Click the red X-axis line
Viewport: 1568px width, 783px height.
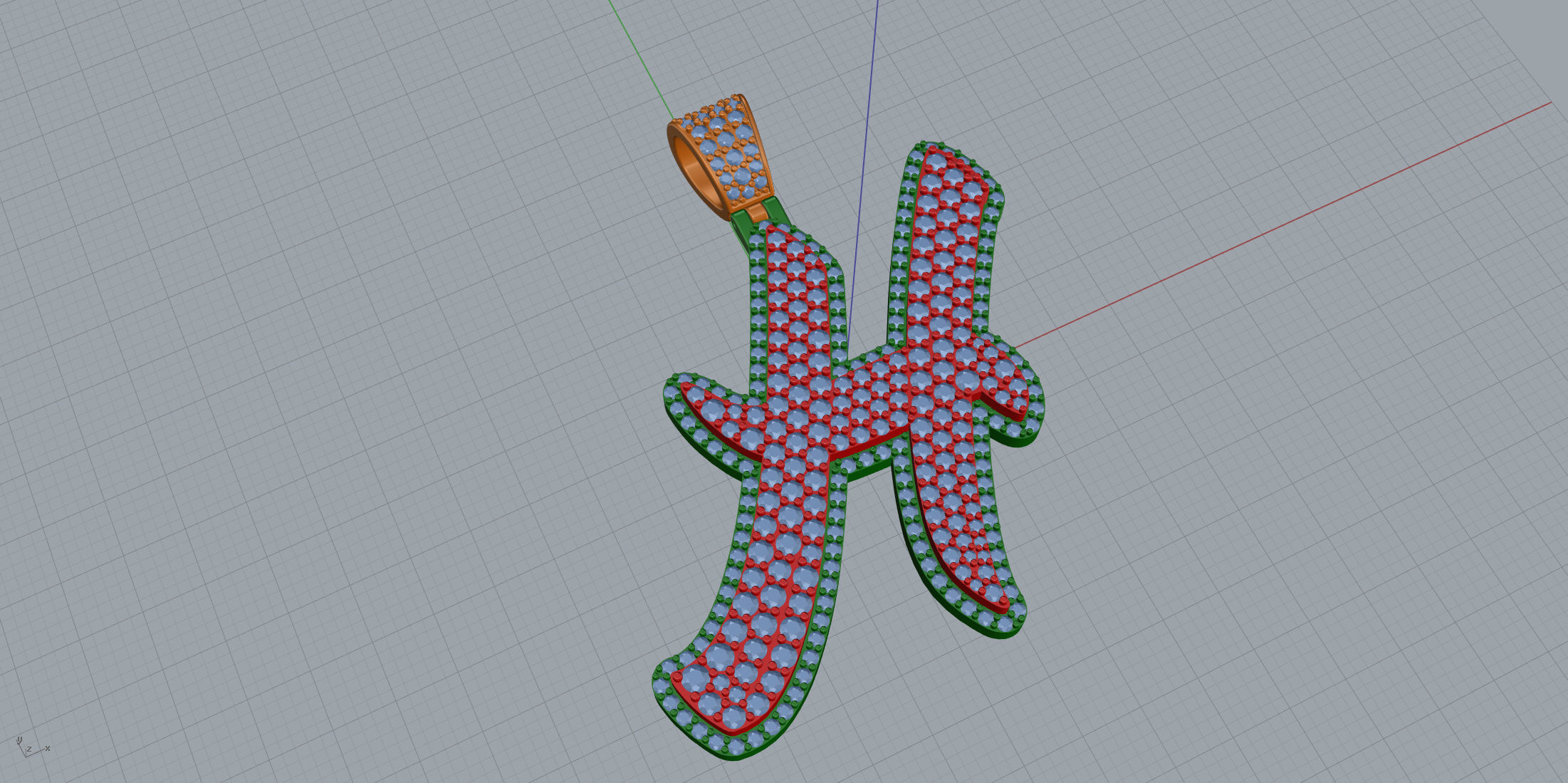click(1282, 227)
